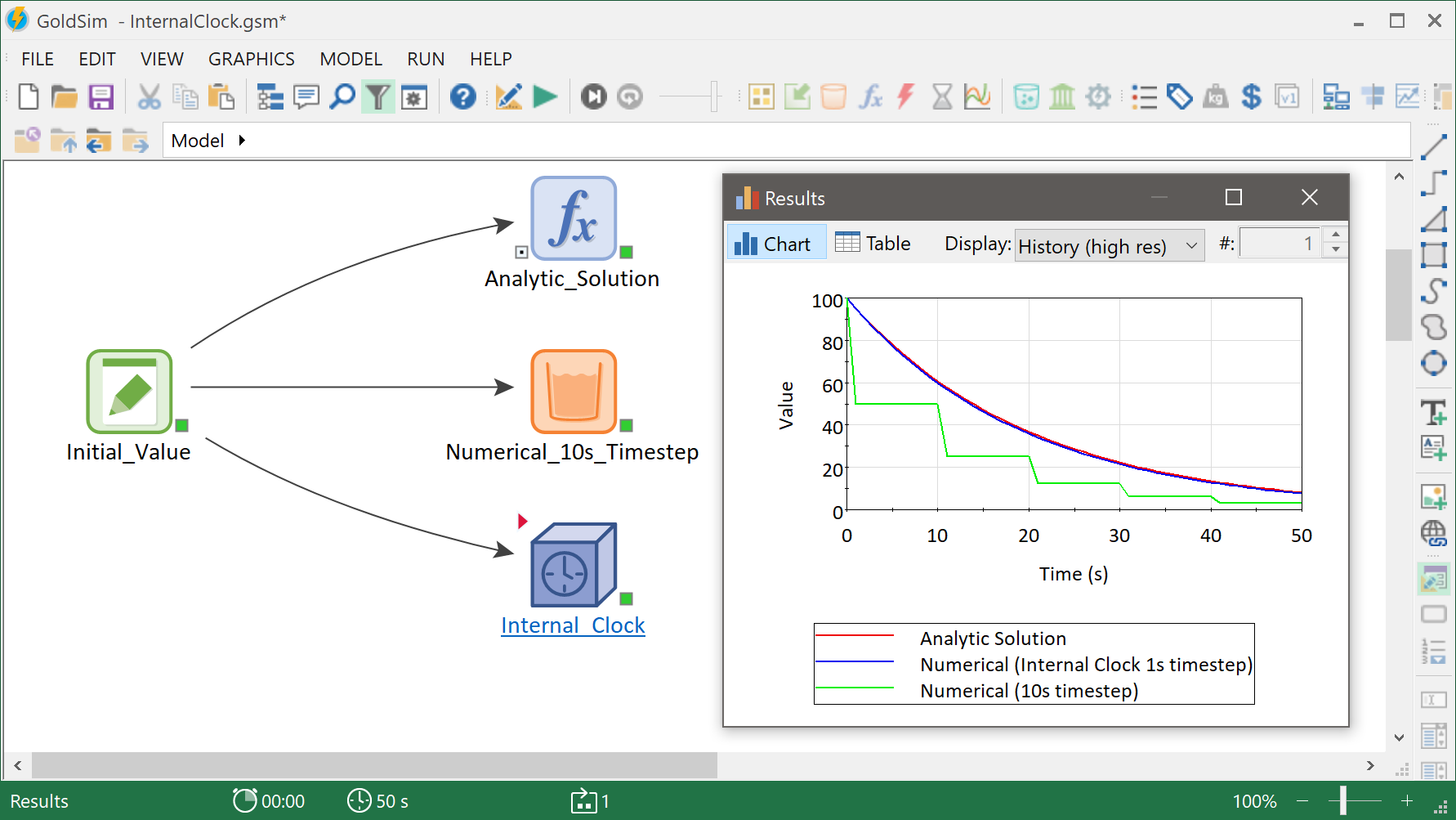
Task: Open the VIEW menu
Action: click(162, 59)
